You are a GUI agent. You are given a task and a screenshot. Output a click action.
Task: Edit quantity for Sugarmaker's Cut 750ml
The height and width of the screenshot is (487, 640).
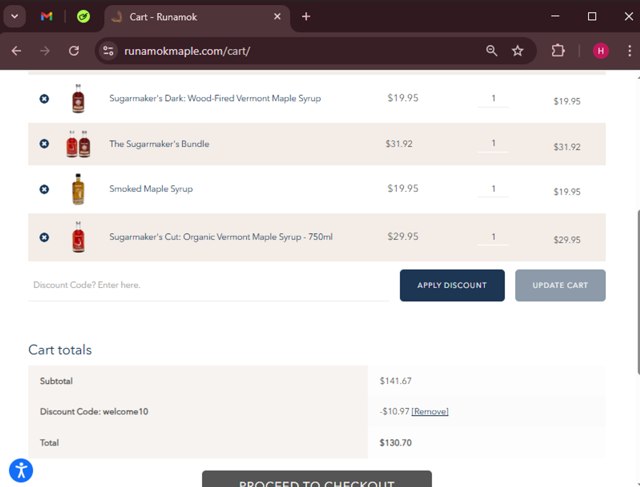[493, 237]
